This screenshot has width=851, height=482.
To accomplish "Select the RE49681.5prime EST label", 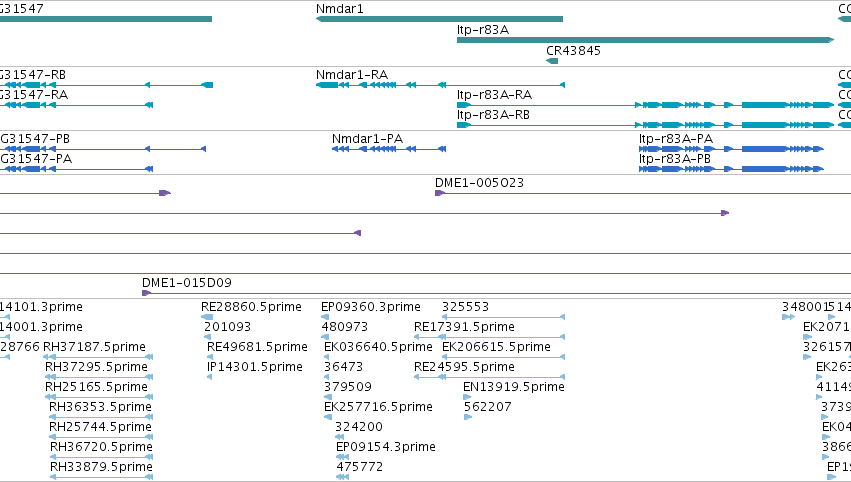I will pyautogui.click(x=257, y=347).
